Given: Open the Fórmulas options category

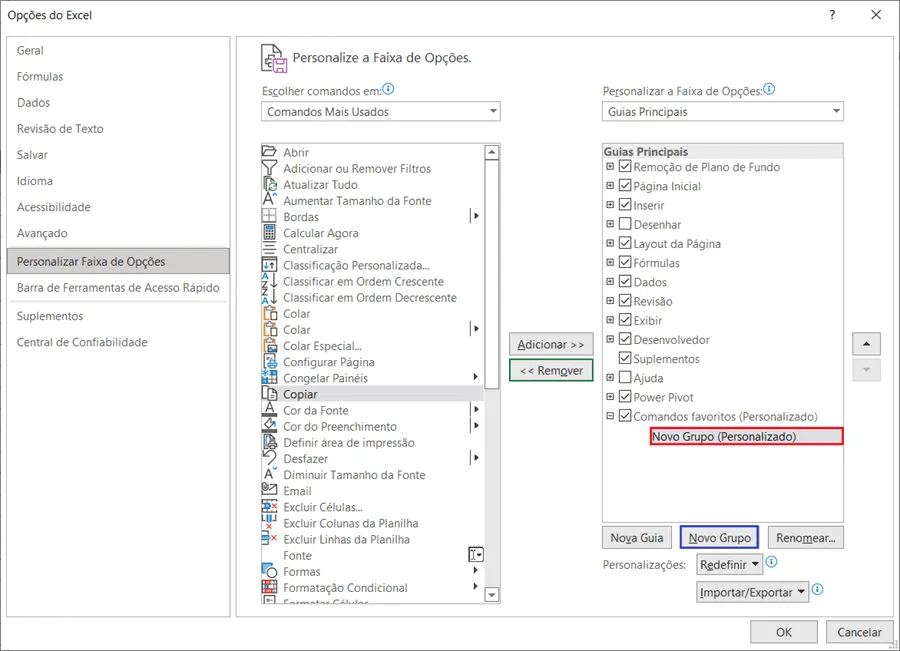Looking at the screenshot, I should (40, 76).
